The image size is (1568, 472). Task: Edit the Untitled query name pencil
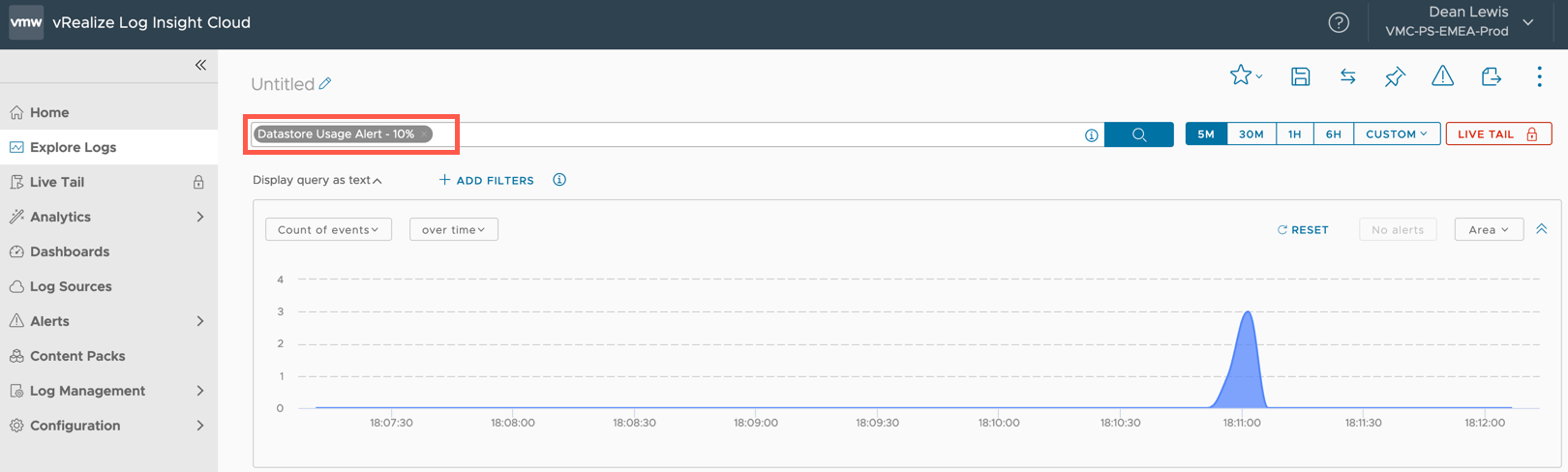click(x=325, y=84)
